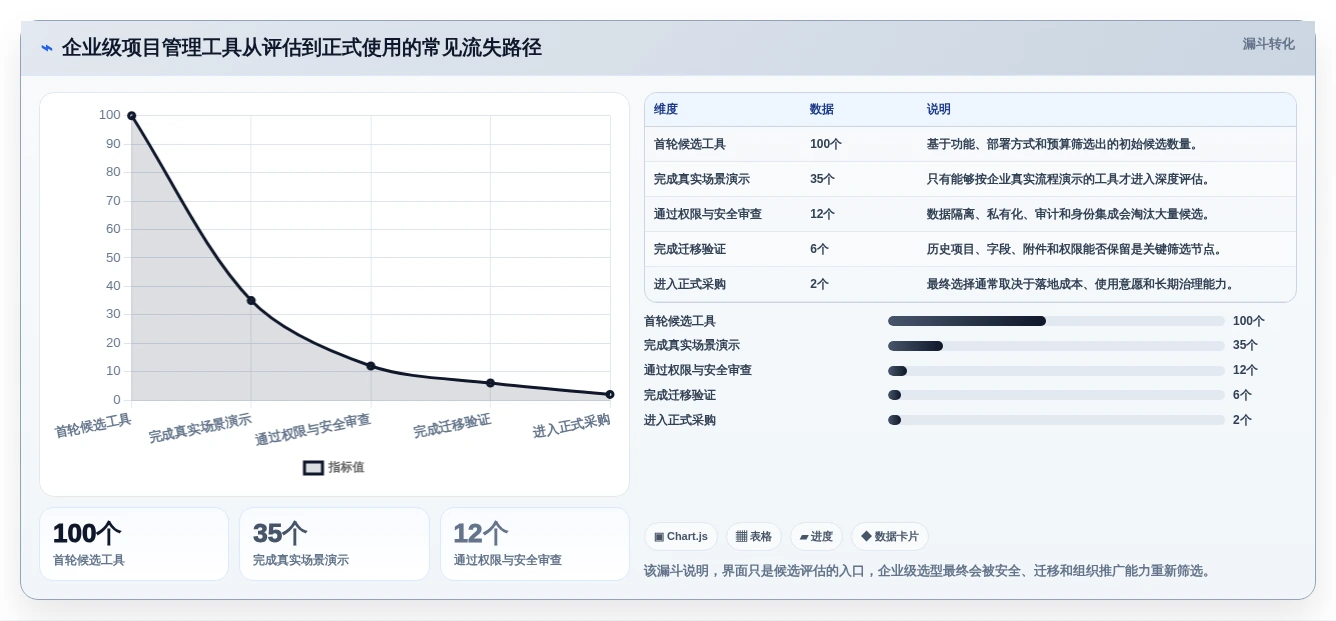Click the 35个 value in table
Screen dimensions: 1336x621
822,179
